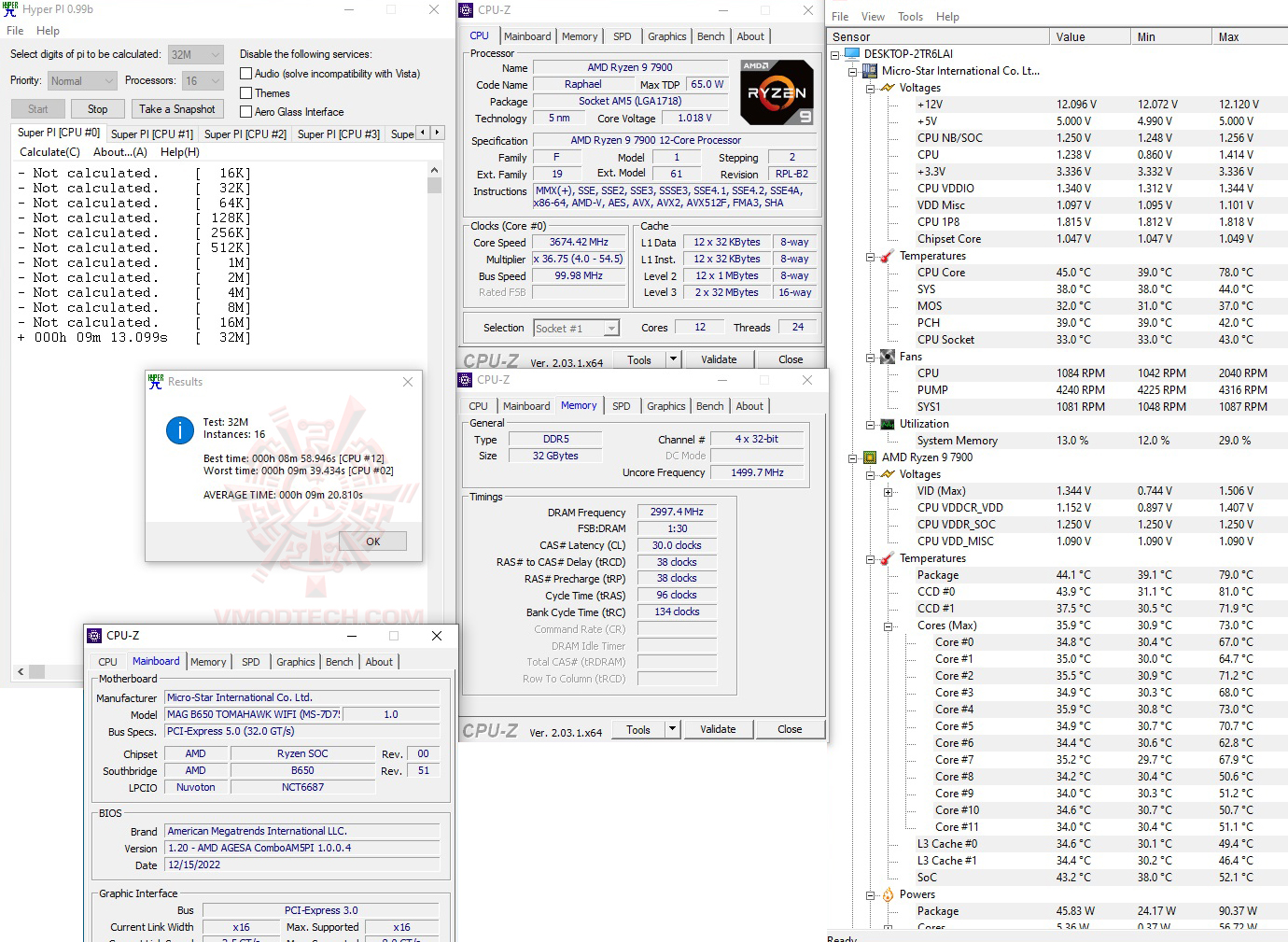
Task: Click the Results dialog Hyper PI icon
Action: (x=156, y=381)
